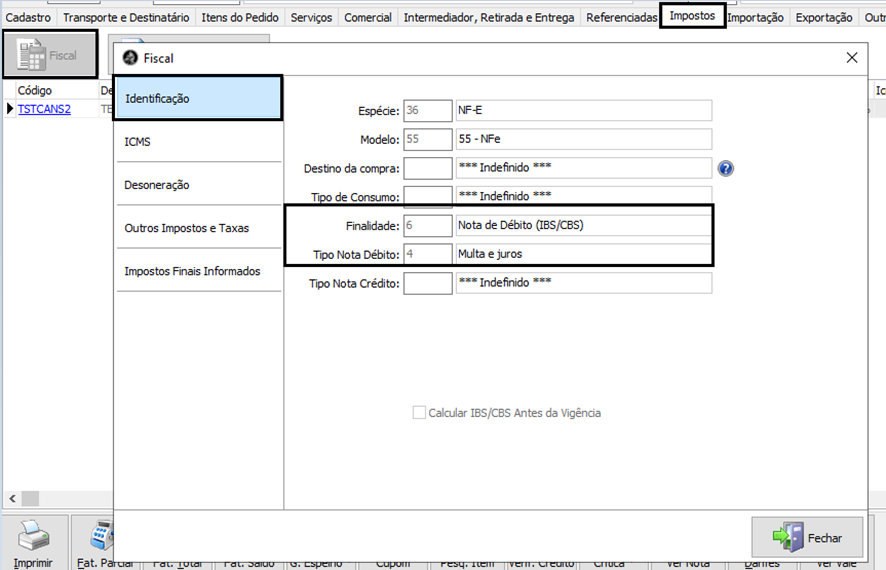Click the grid's left scroll arrow
This screenshot has width=886, height=570.
(x=12, y=498)
